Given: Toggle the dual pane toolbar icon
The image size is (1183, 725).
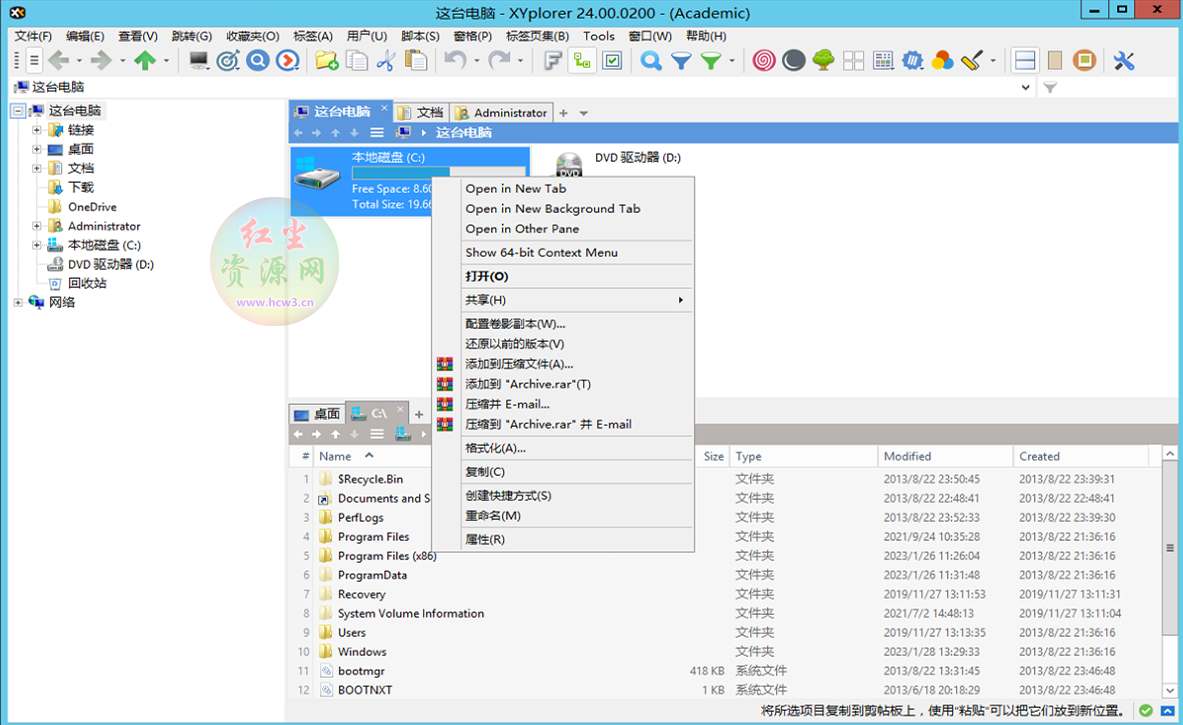Looking at the screenshot, I should pos(1025,60).
